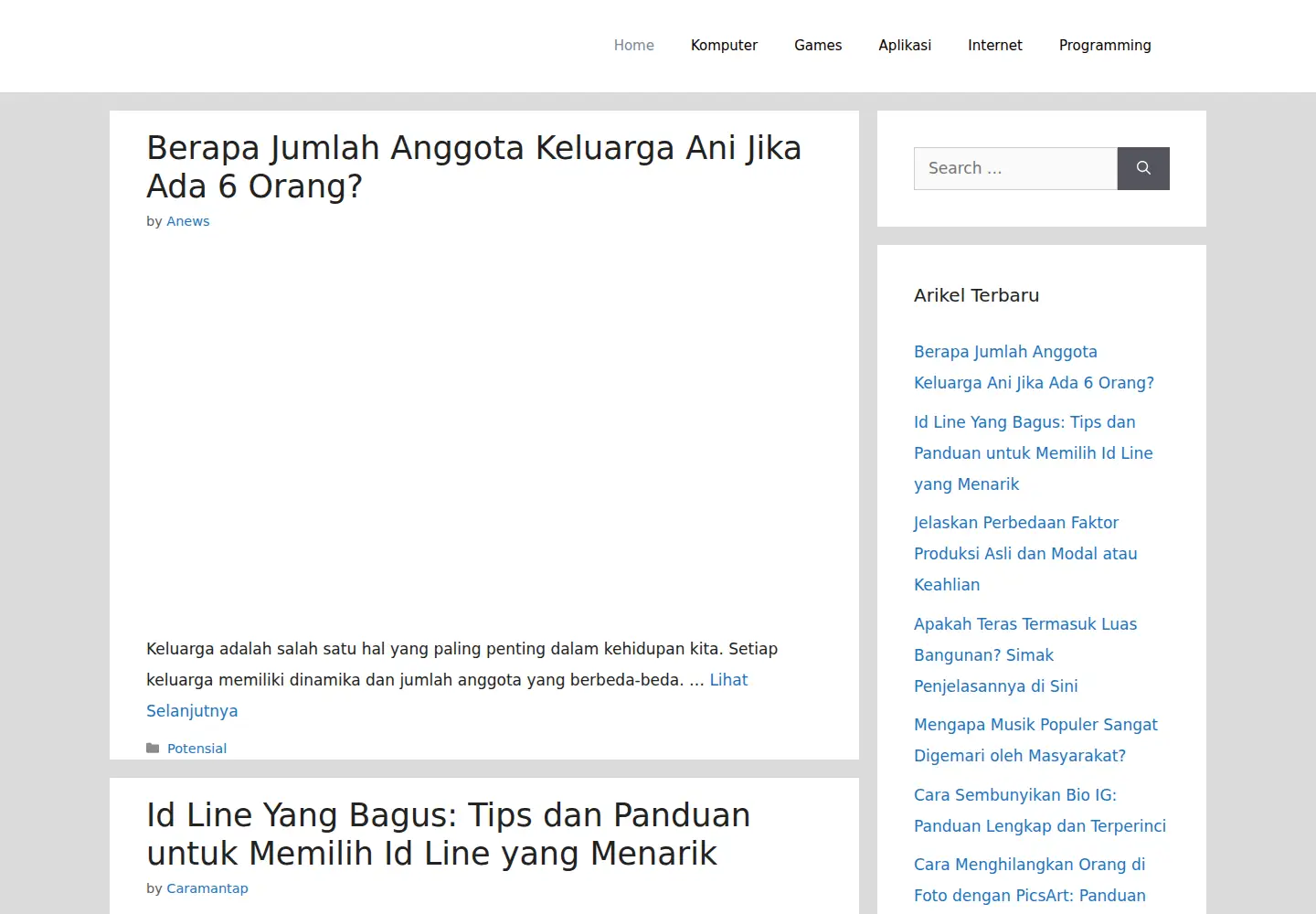The height and width of the screenshot is (914, 1316).
Task: Click 'Lihat Selanjutnya' read more link
Action: [x=447, y=696]
